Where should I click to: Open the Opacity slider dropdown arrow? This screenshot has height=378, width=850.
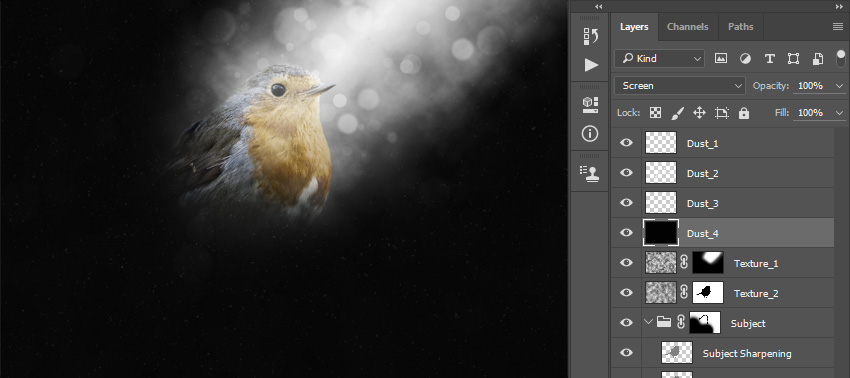pos(840,86)
